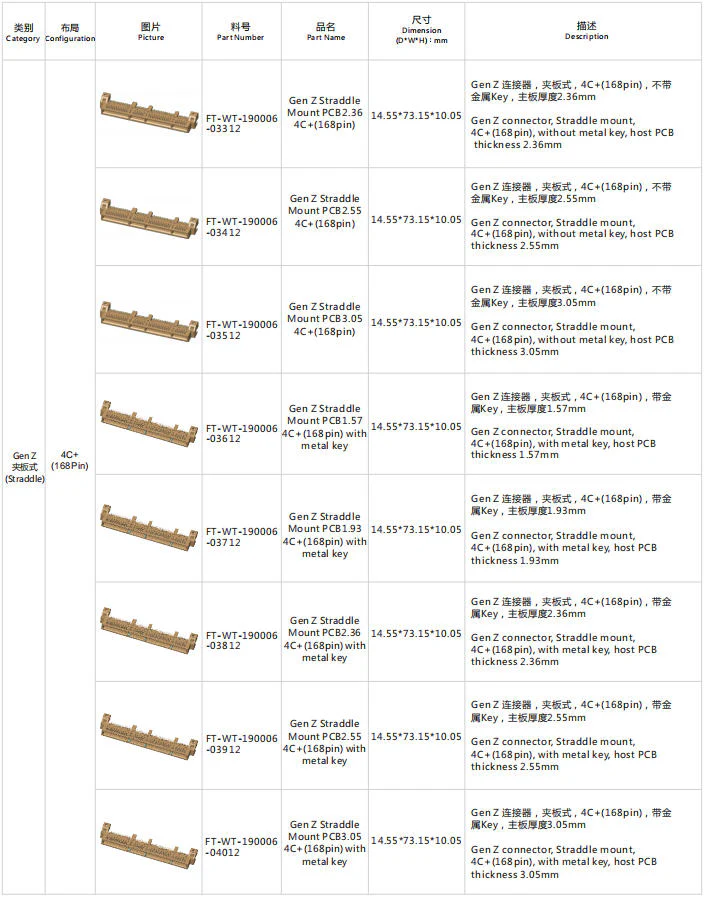Click the dimension value in the PCB3.05 metal key row

(416, 841)
